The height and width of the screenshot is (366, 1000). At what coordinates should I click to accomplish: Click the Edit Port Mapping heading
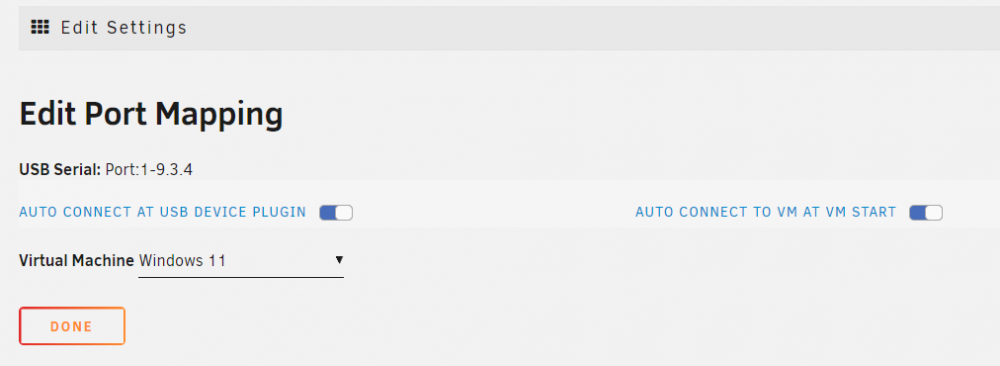(x=151, y=115)
